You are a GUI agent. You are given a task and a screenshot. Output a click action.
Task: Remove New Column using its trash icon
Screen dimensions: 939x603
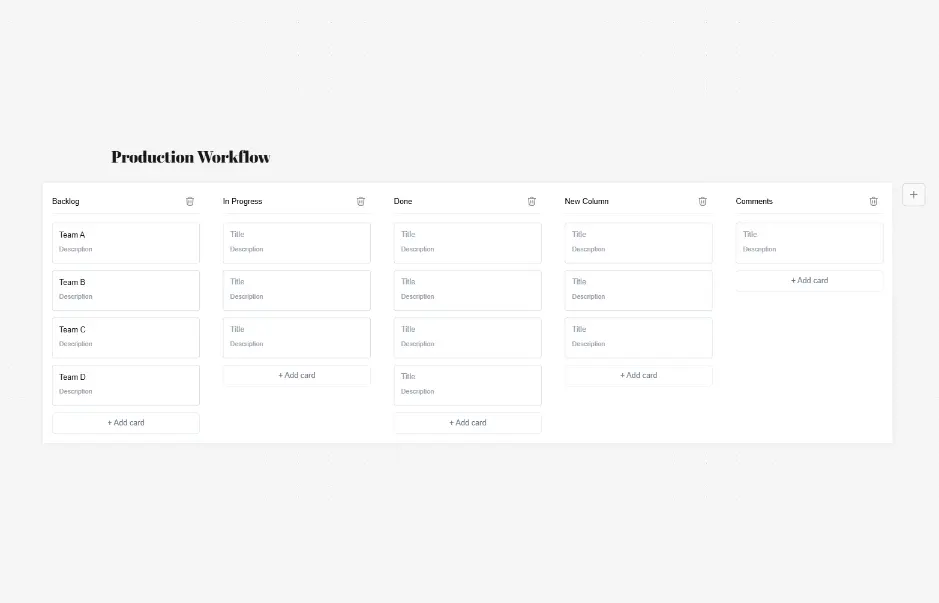click(702, 201)
